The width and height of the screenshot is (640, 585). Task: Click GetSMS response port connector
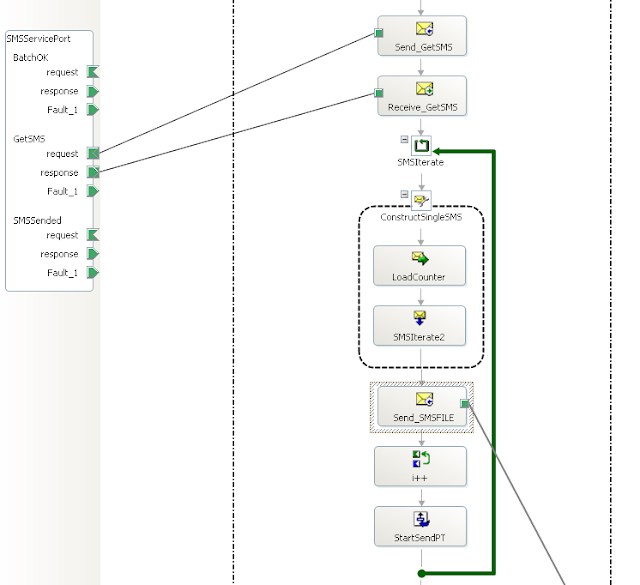pos(93,172)
